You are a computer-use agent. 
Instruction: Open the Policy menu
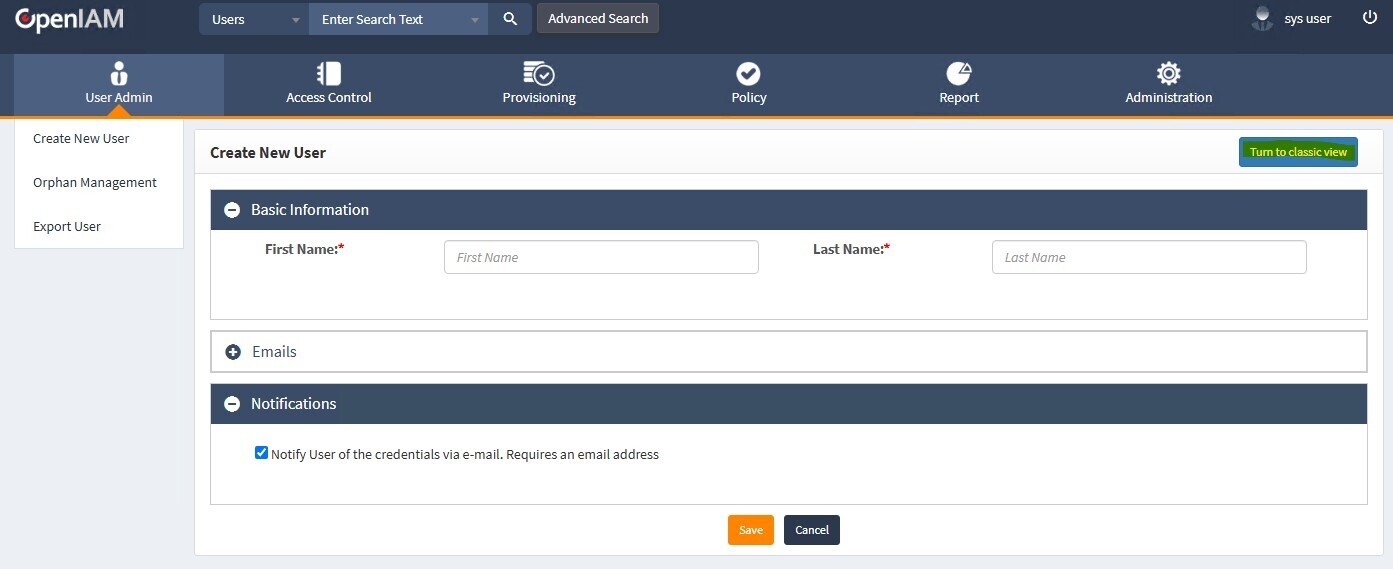pyautogui.click(x=748, y=84)
